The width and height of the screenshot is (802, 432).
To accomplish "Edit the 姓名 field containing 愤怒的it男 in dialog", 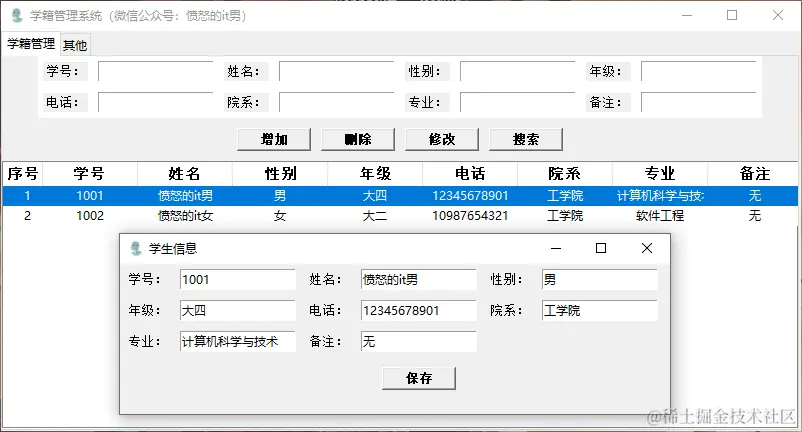I will click(x=419, y=280).
